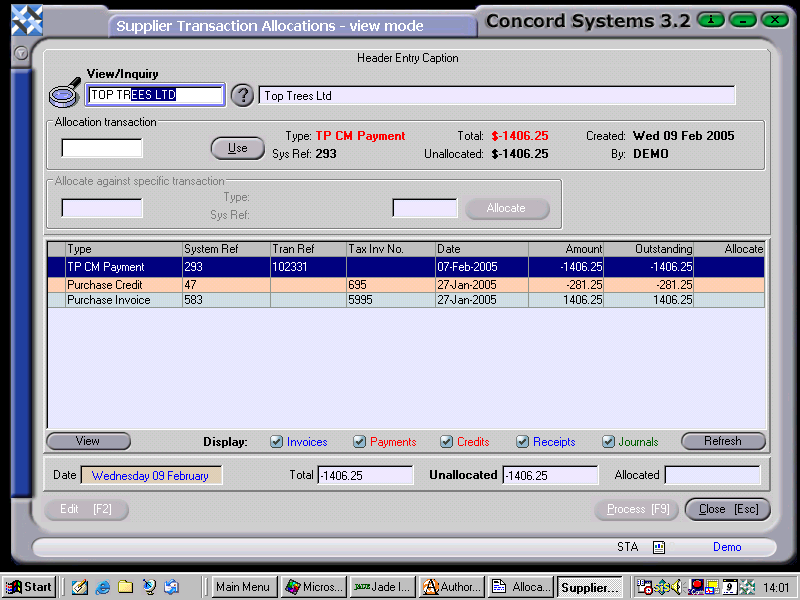
Task: Click the Concord pinwheel logo top-left
Action: click(x=27, y=20)
